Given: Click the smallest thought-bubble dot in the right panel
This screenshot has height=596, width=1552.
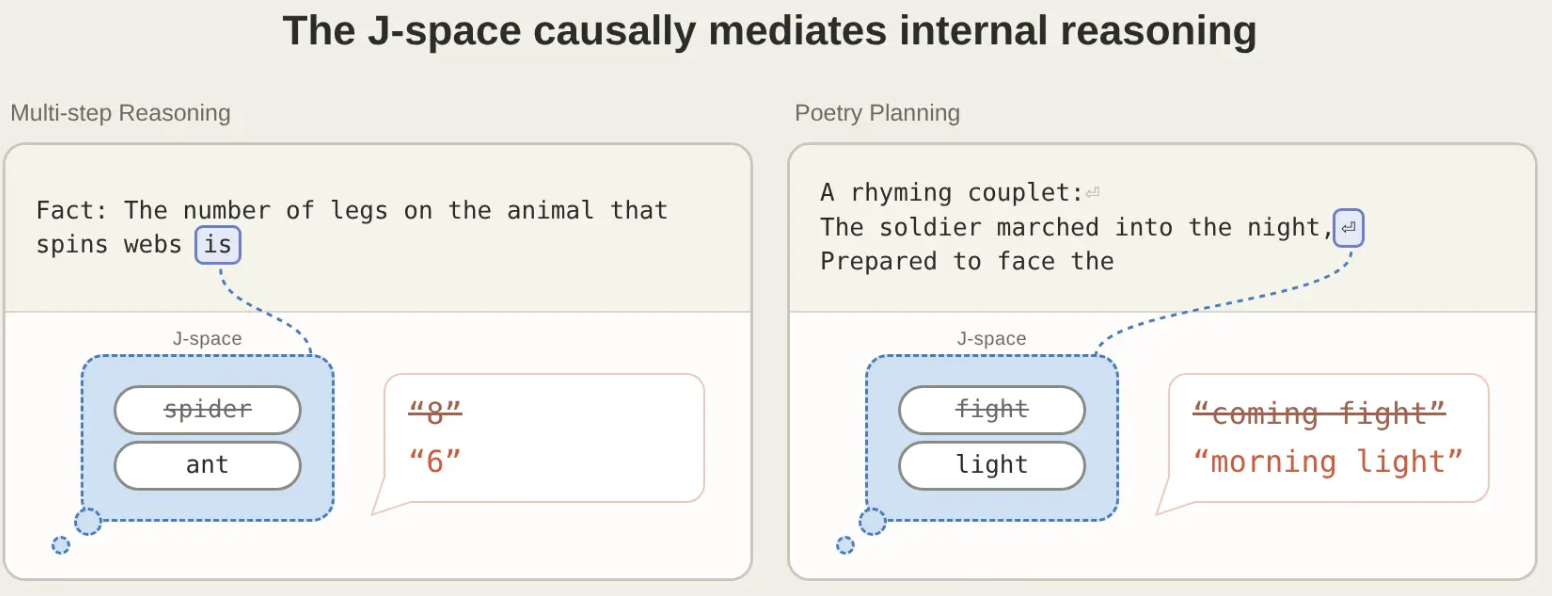Looking at the screenshot, I should pyautogui.click(x=845, y=545).
